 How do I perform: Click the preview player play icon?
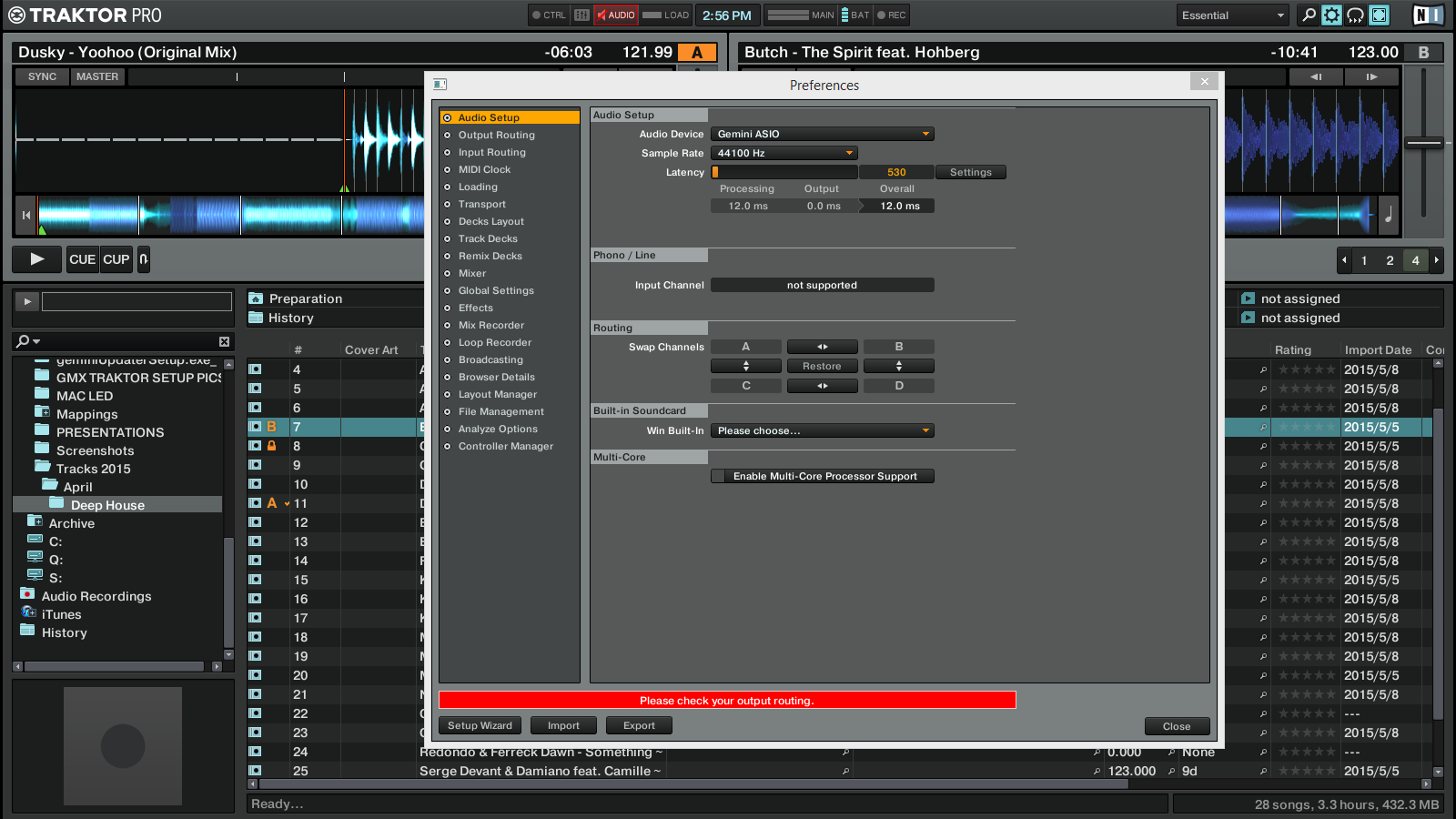[27, 301]
